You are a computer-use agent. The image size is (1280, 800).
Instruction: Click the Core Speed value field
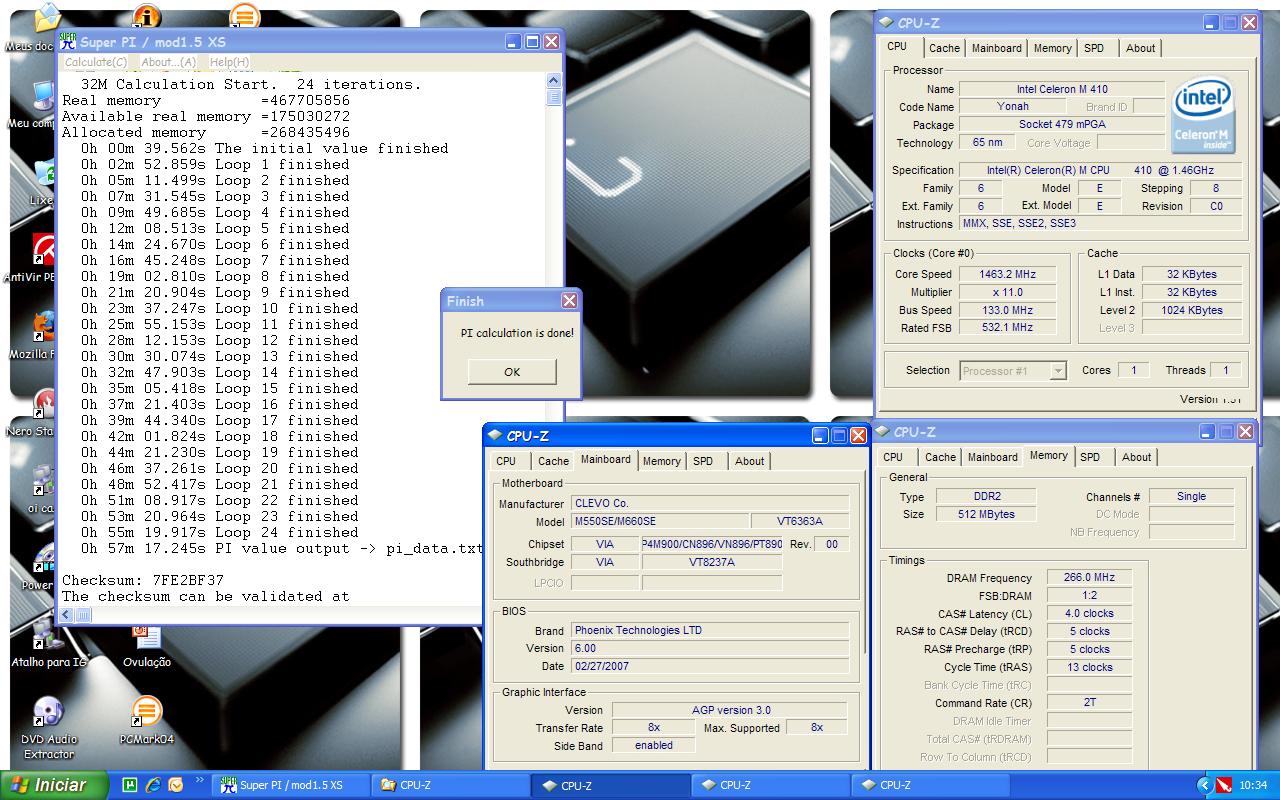[x=1007, y=274]
